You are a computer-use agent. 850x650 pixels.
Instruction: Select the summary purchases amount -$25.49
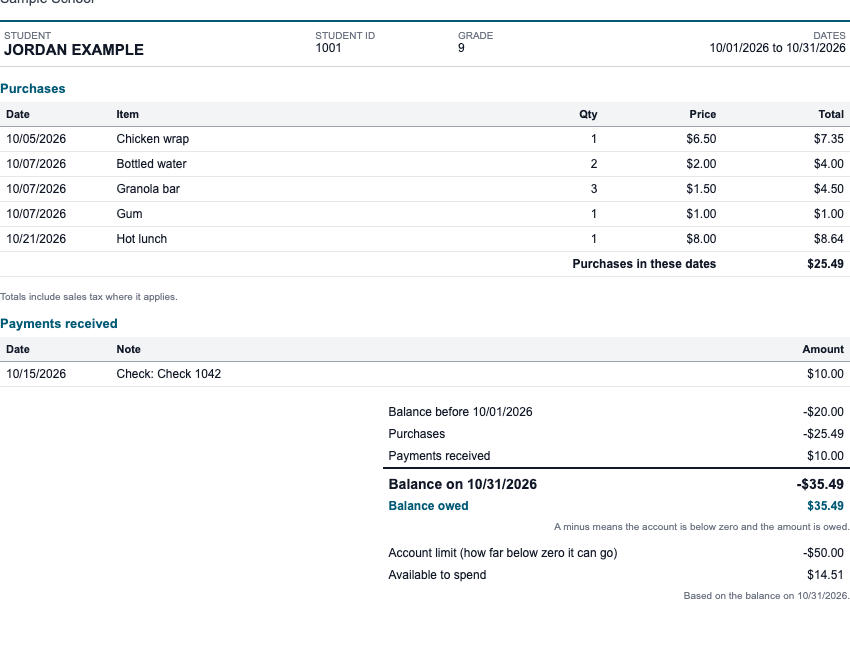pyautogui.click(x=823, y=434)
